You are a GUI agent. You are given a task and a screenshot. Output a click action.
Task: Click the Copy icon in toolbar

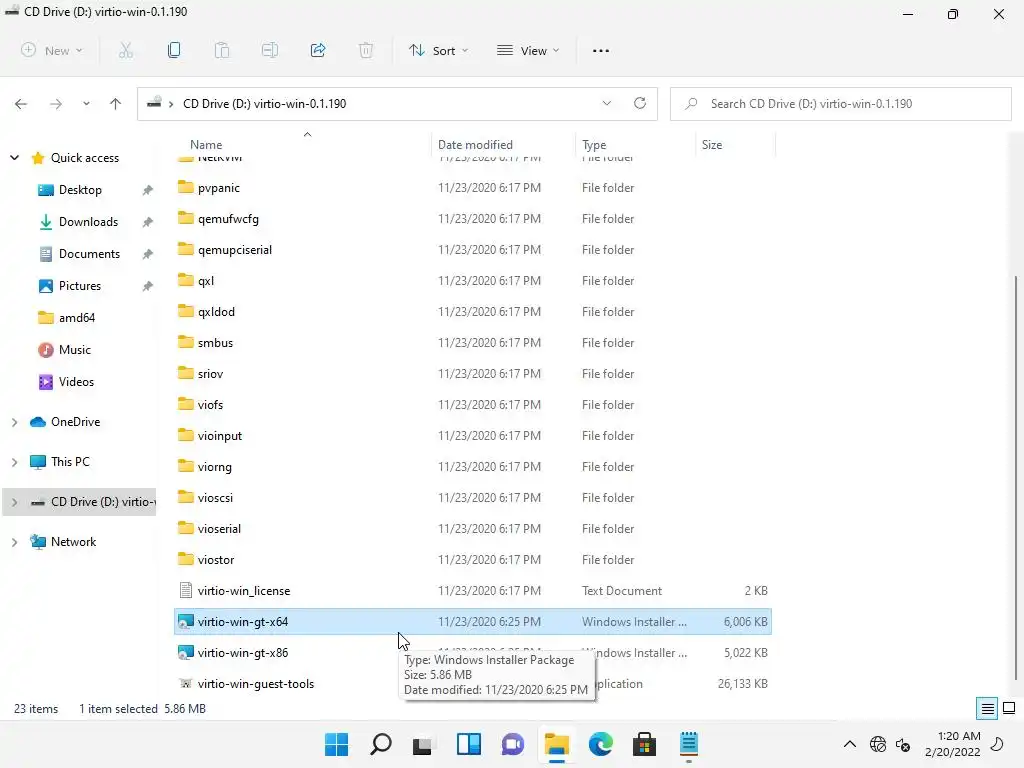tap(174, 50)
